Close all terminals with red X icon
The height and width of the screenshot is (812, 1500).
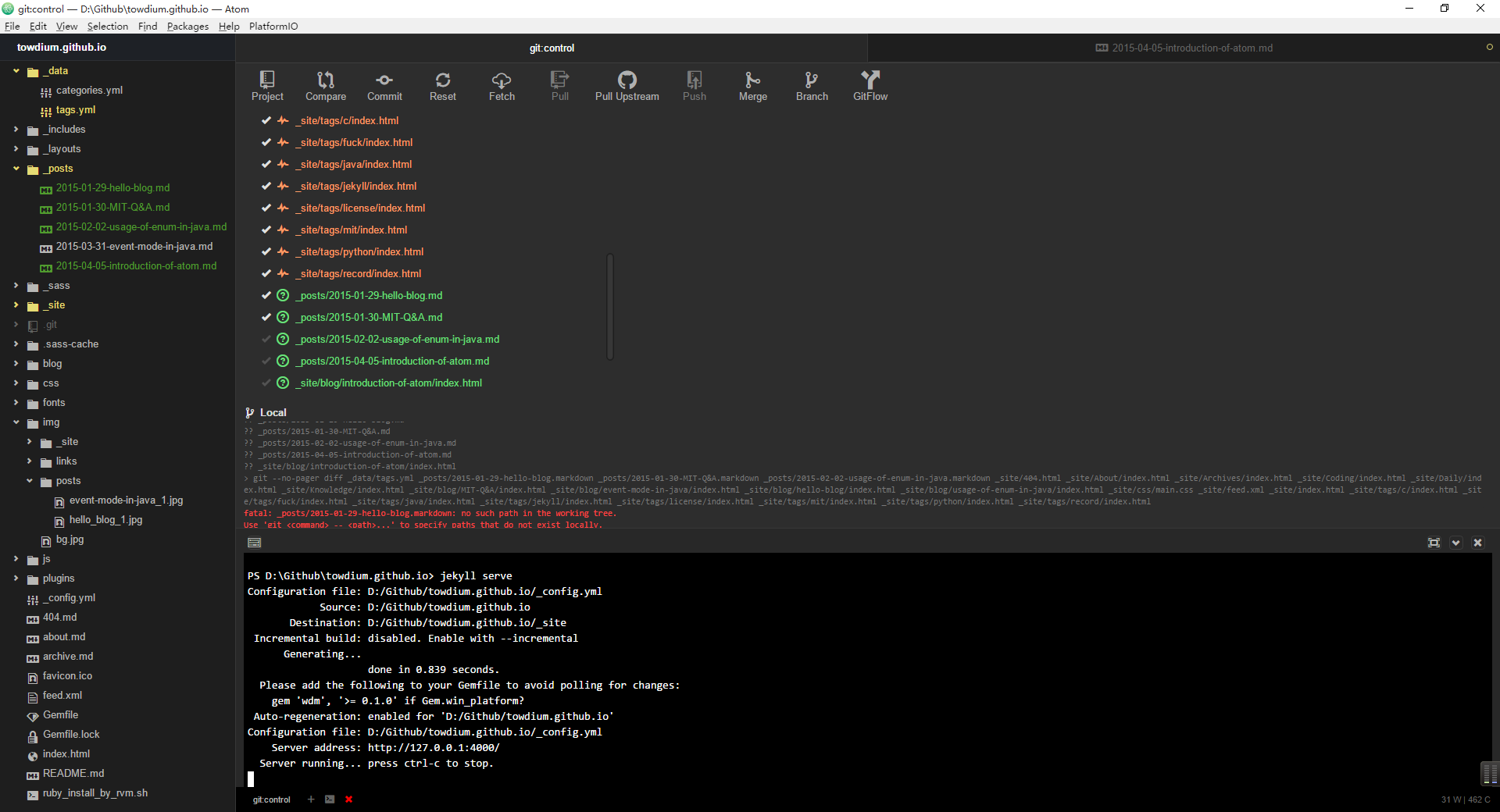tap(349, 799)
